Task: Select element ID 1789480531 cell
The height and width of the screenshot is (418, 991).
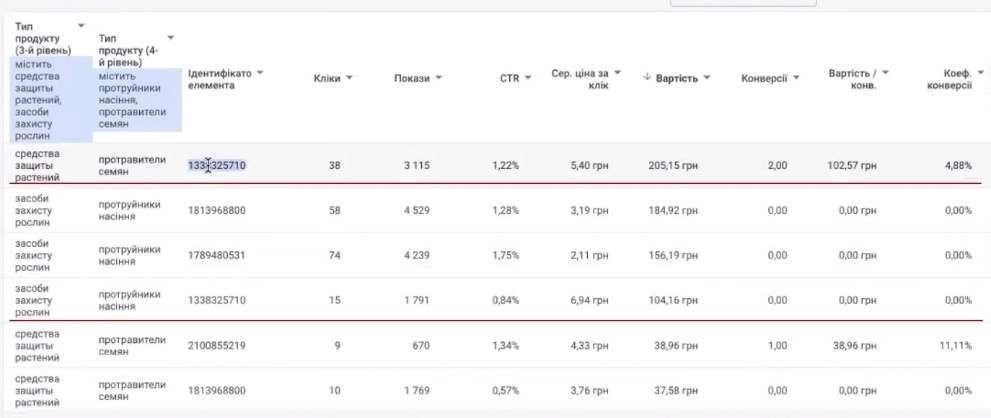Action: [217, 255]
